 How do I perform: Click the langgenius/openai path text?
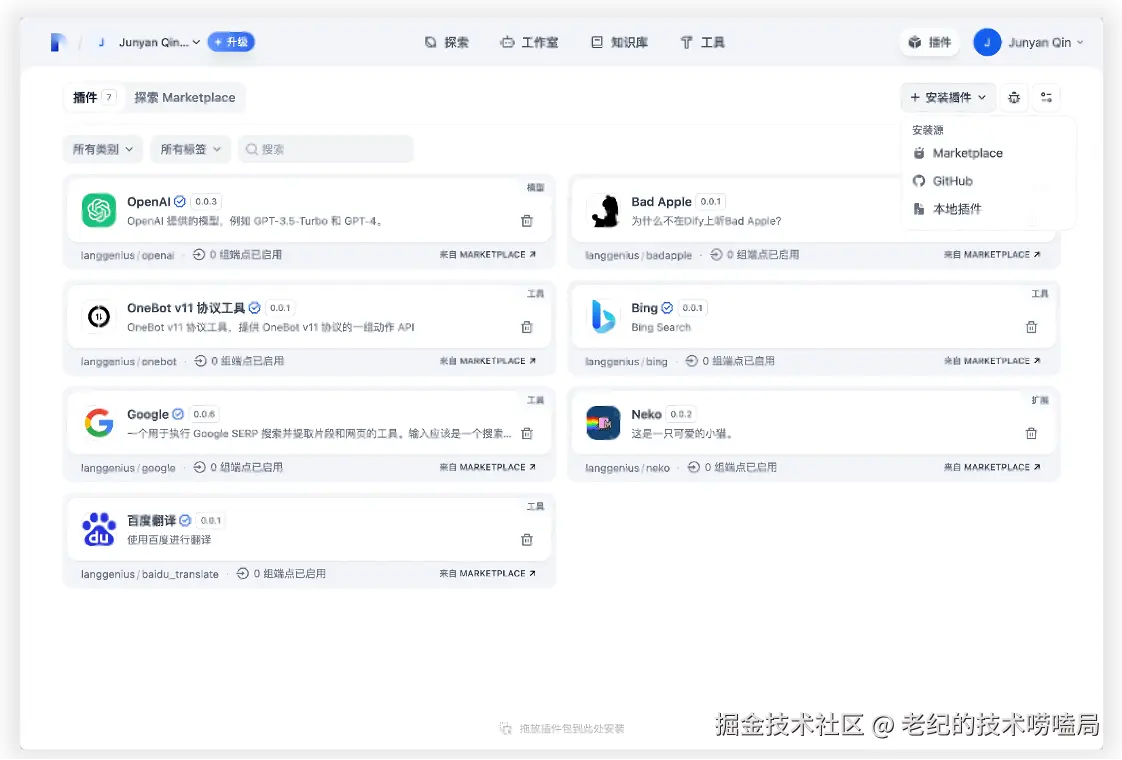[x=127, y=255]
